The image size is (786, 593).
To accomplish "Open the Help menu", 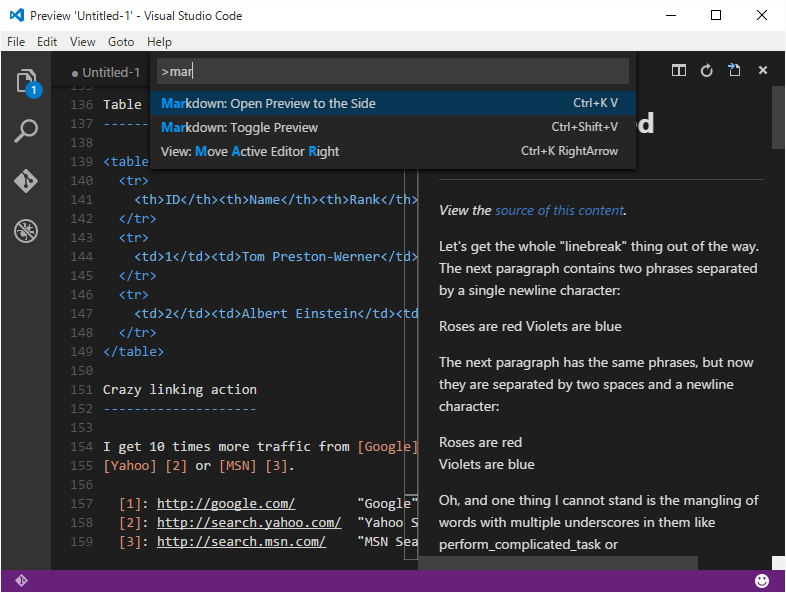I will 159,42.
